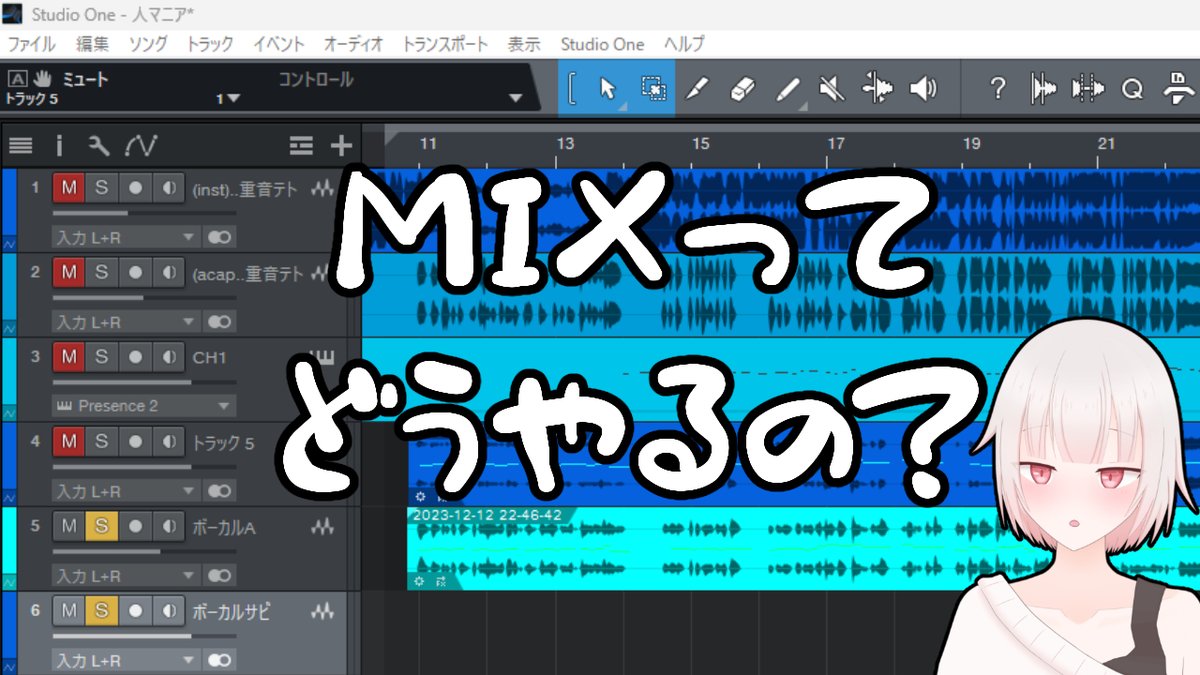Image resolution: width=1200 pixels, height=675 pixels.
Task: Toggle mute on トラック 5
Action: click(x=69, y=441)
